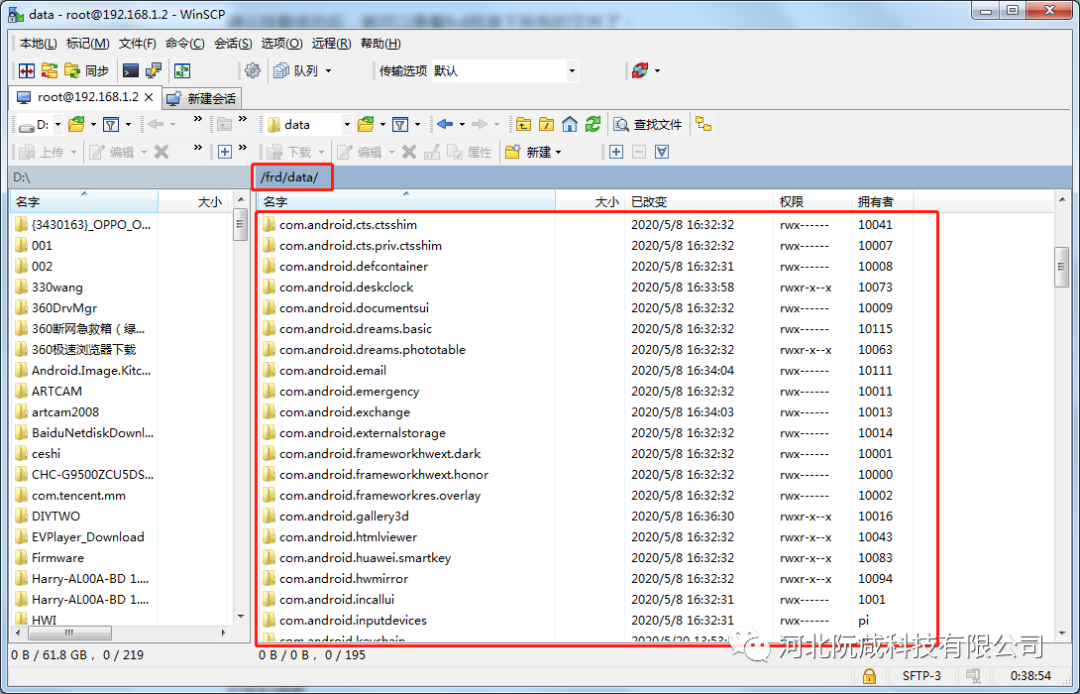Open the 帮助(H) menu

(381, 43)
